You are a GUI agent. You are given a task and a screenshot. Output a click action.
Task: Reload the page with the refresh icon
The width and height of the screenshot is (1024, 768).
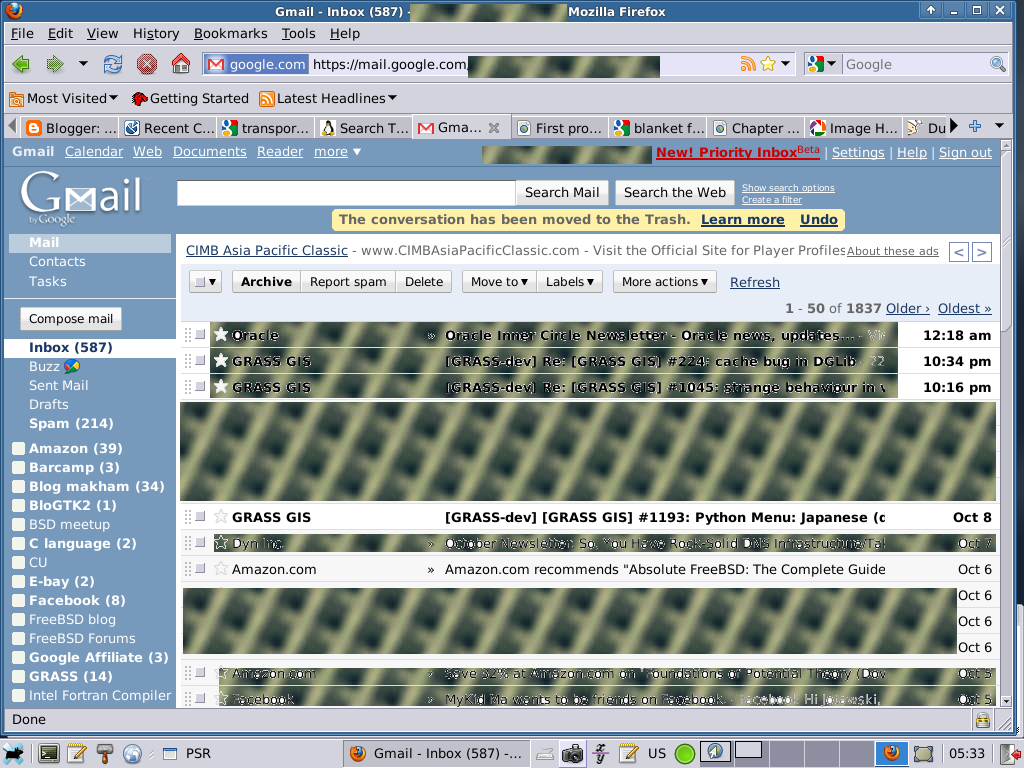pyautogui.click(x=113, y=64)
